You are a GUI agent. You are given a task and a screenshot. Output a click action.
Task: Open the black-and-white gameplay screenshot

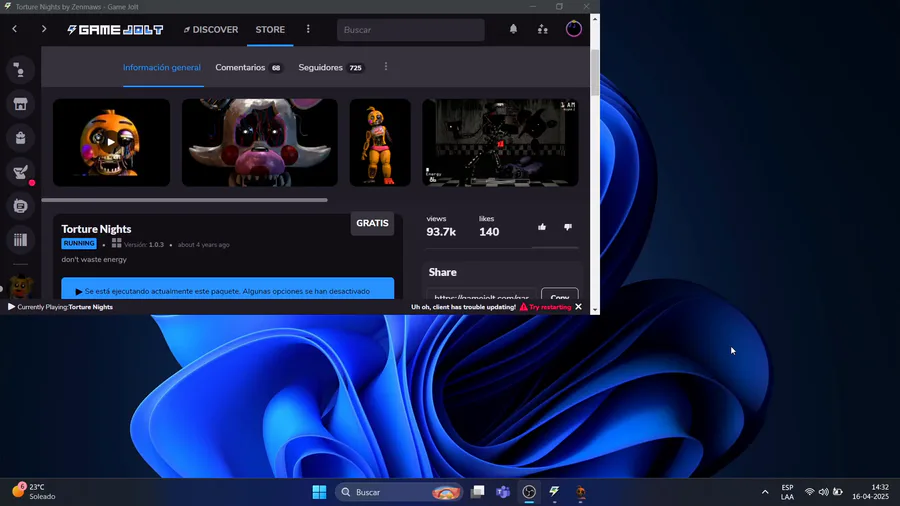tap(501, 142)
